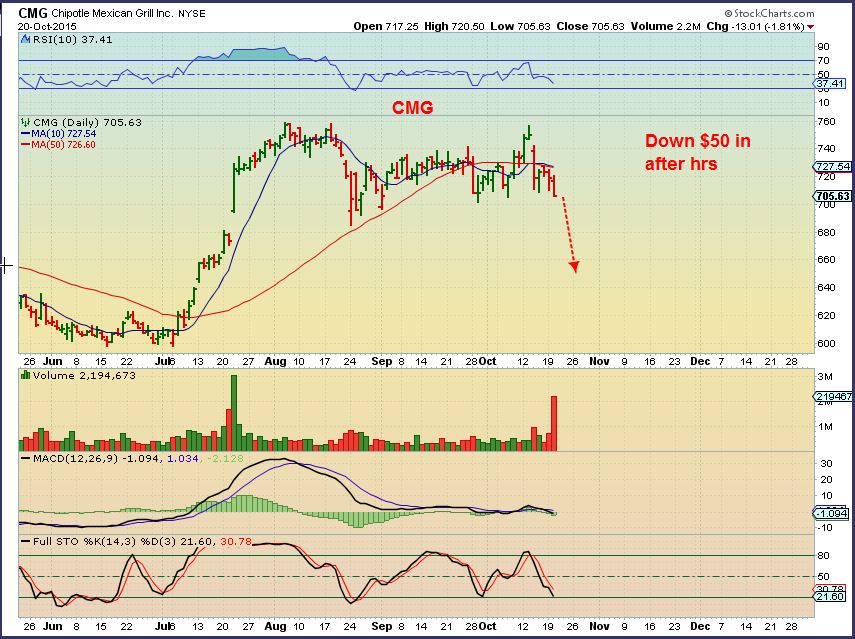Click the 3M volume axis label
The height and width of the screenshot is (639, 855).
[x=825, y=376]
